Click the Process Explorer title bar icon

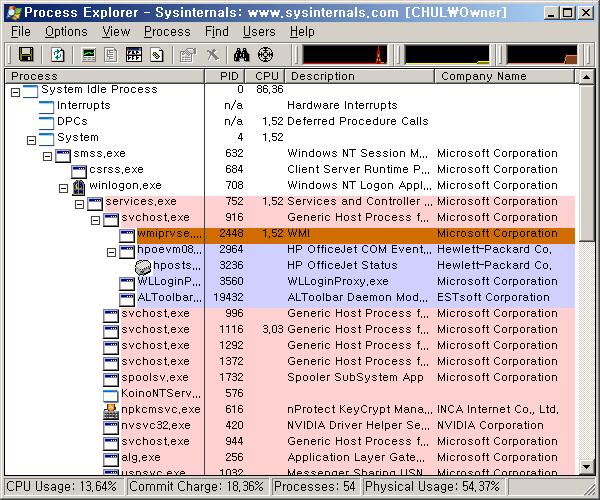click(14, 13)
